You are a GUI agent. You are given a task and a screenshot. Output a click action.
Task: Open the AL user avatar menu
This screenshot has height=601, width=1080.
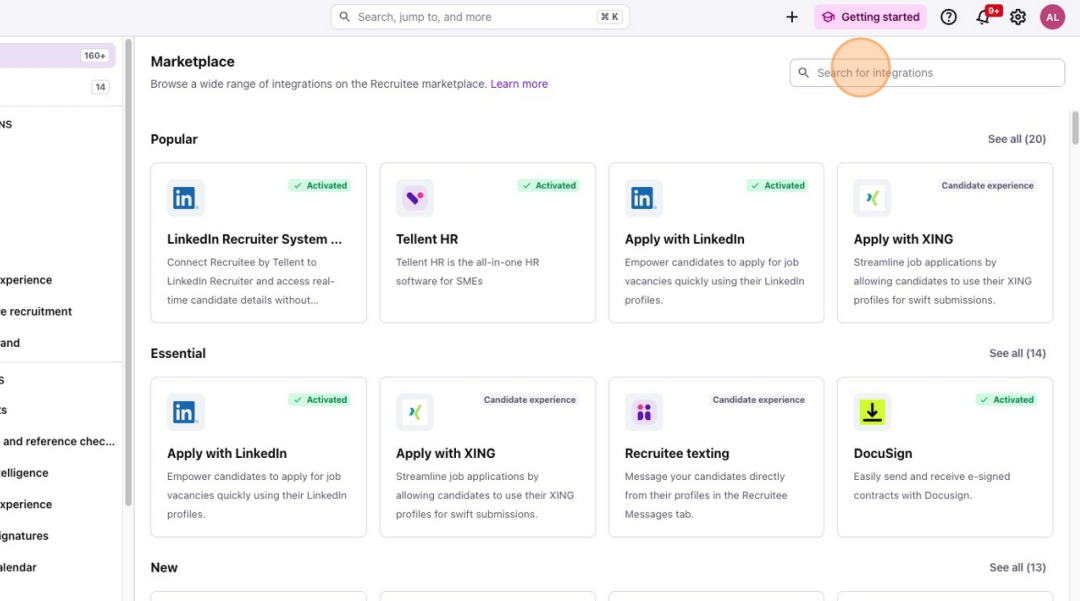[x=1052, y=17]
